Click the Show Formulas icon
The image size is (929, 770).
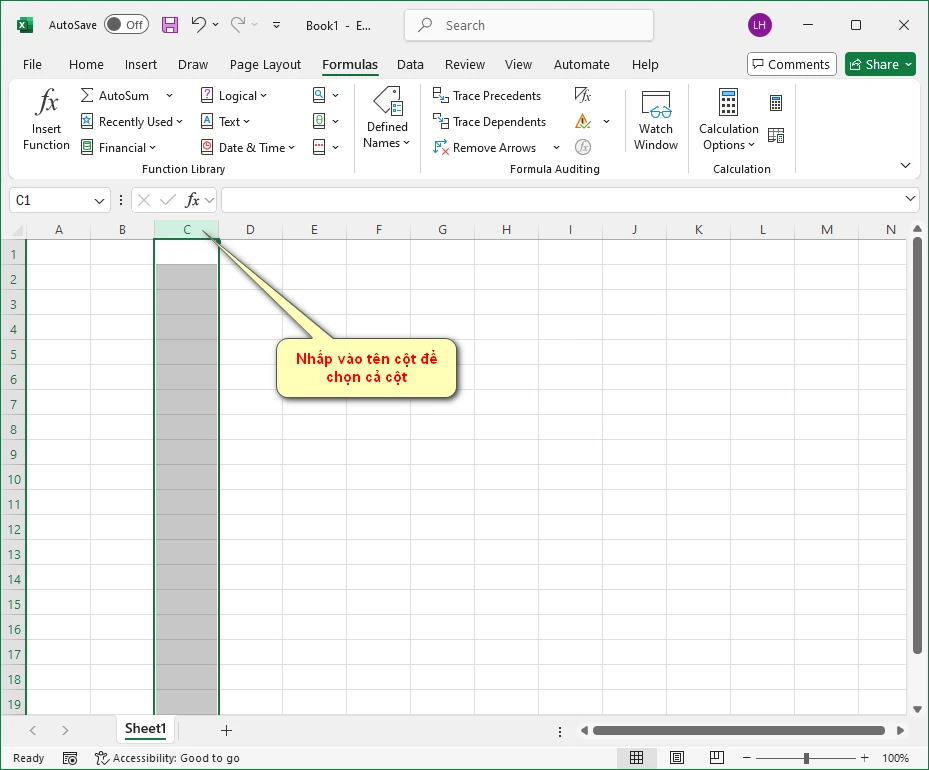click(x=582, y=95)
